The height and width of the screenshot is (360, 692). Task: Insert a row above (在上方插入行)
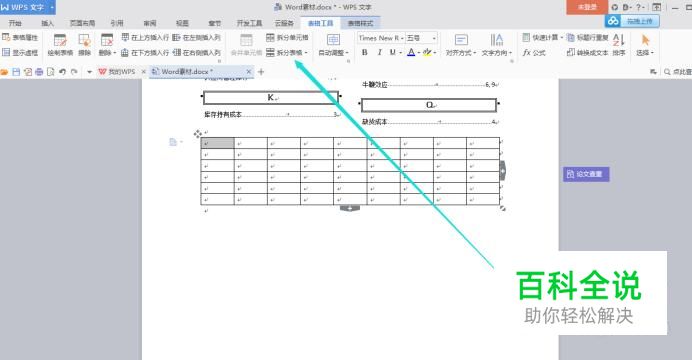click(x=145, y=38)
